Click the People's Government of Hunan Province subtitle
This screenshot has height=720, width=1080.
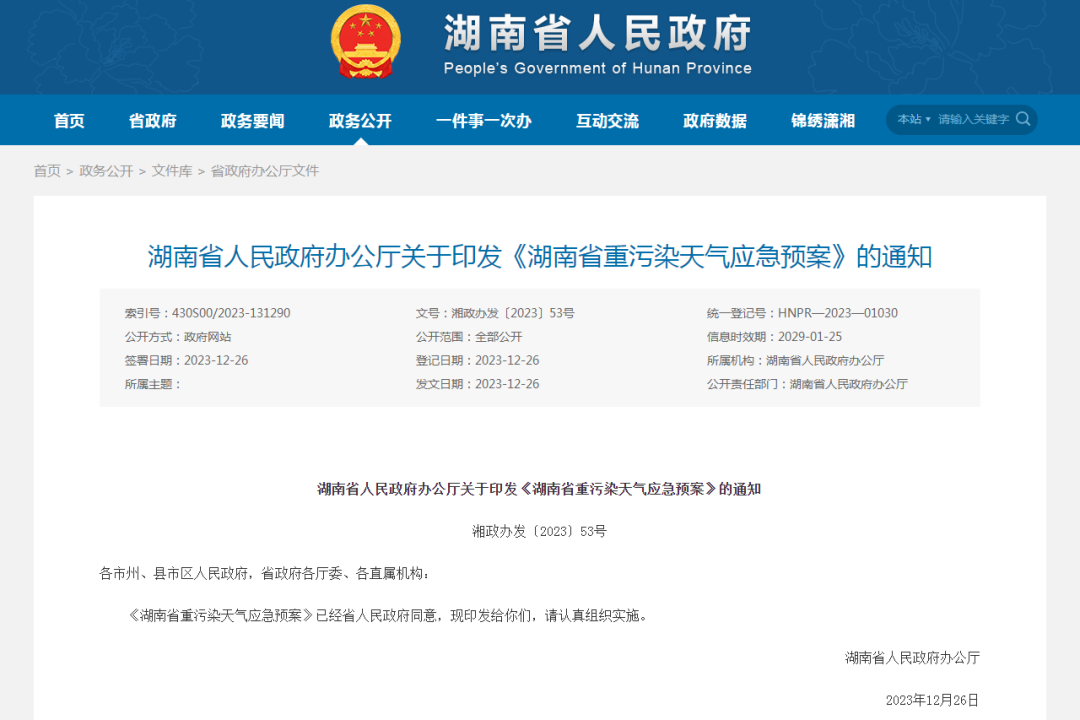pyautogui.click(x=597, y=68)
